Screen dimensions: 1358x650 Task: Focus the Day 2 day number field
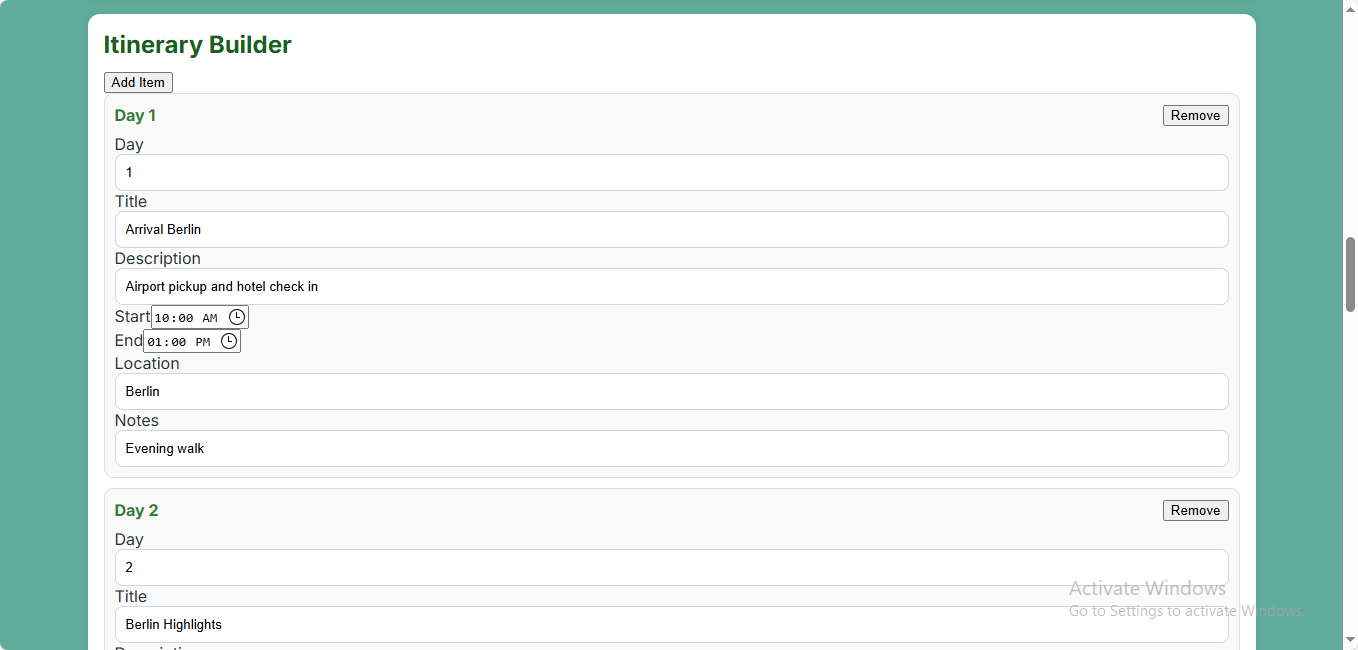pos(671,567)
